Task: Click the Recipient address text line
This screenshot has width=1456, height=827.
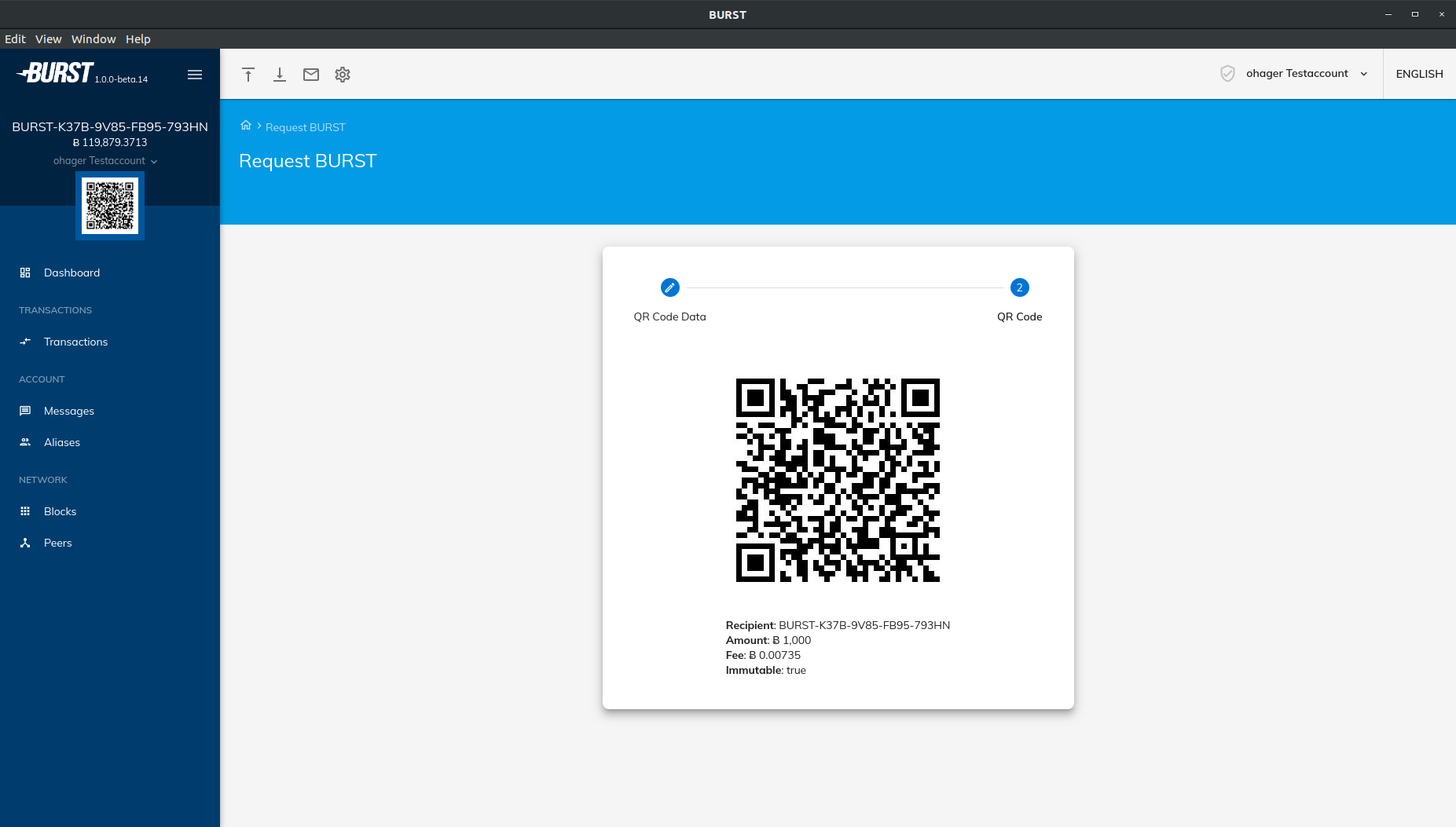Action: (x=838, y=625)
